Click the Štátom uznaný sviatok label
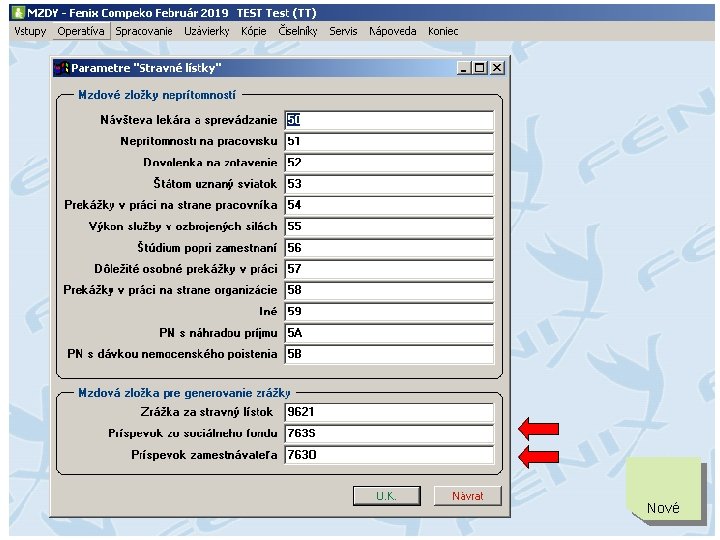The width and height of the screenshot is (720, 540). [215, 184]
